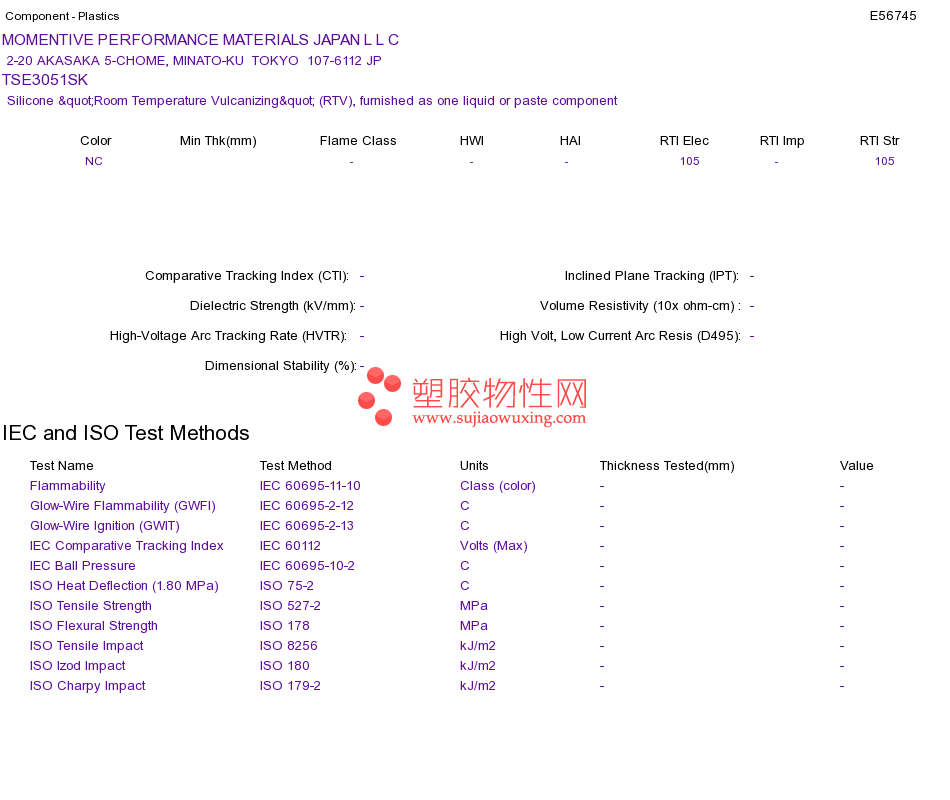Click the RTI Str column header
This screenshot has height=800, width=950.
coord(879,141)
